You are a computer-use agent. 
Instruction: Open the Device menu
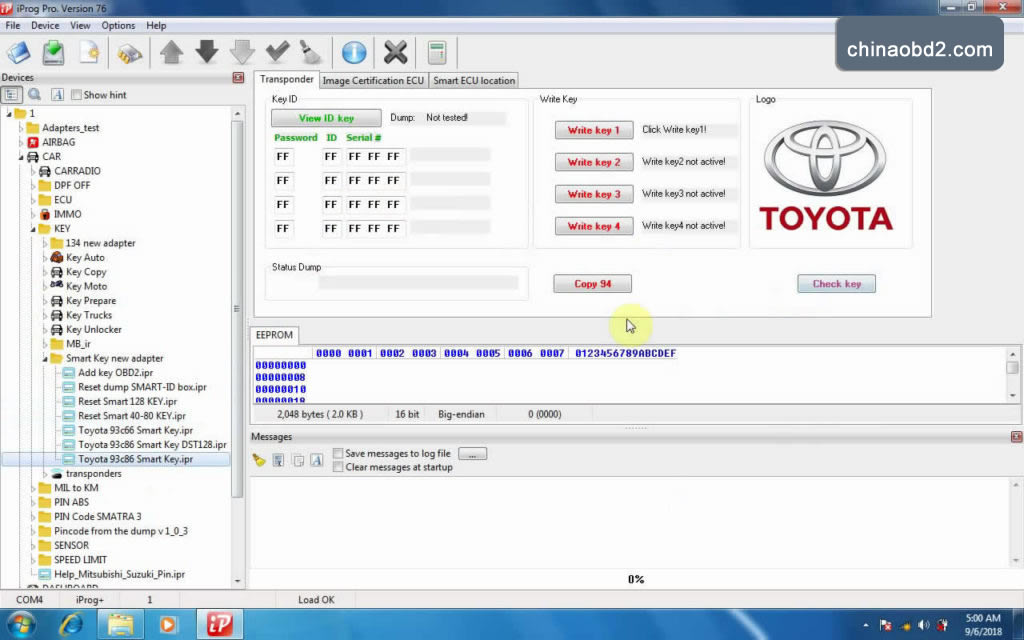(x=44, y=25)
